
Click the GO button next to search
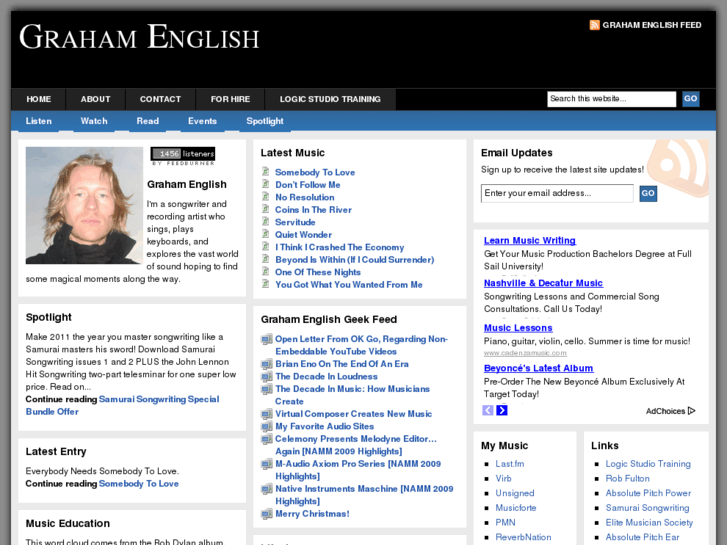pyautogui.click(x=690, y=99)
